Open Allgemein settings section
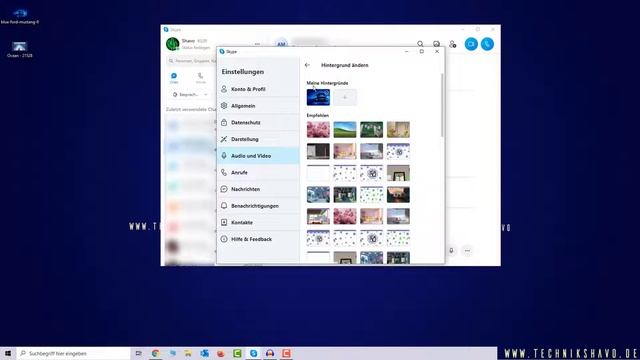The width and height of the screenshot is (640, 360). pyautogui.click(x=258, y=106)
